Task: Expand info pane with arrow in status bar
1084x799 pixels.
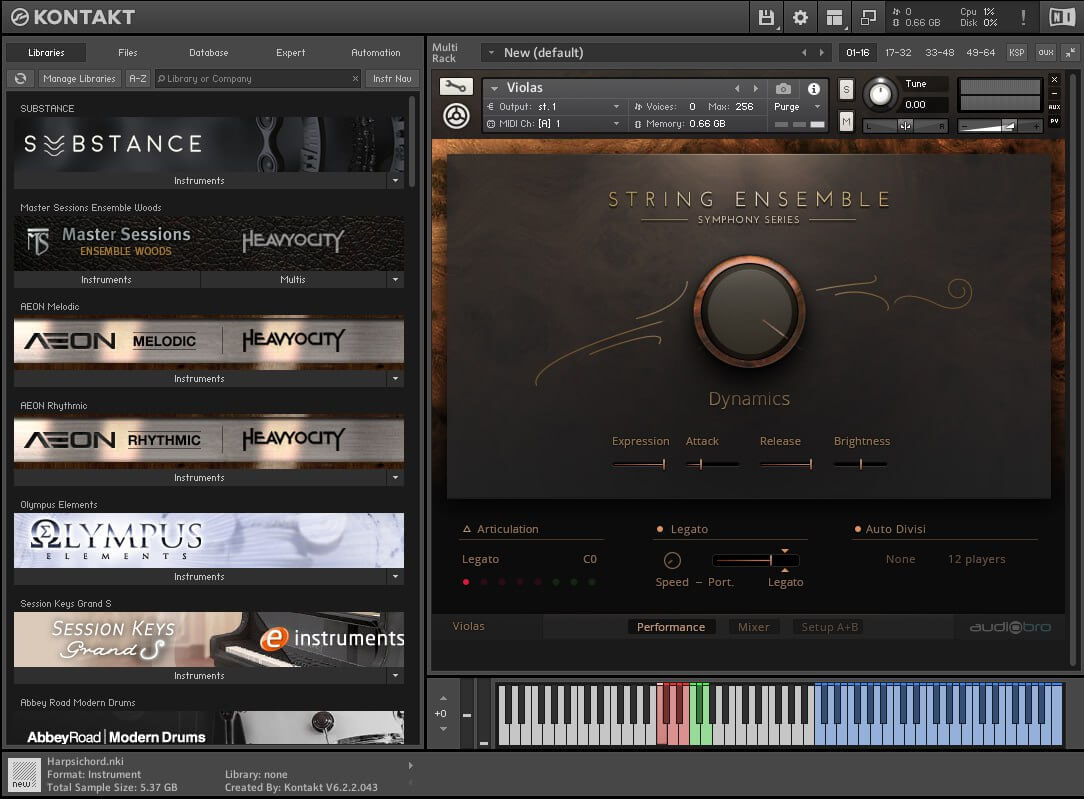Action: click(x=411, y=766)
